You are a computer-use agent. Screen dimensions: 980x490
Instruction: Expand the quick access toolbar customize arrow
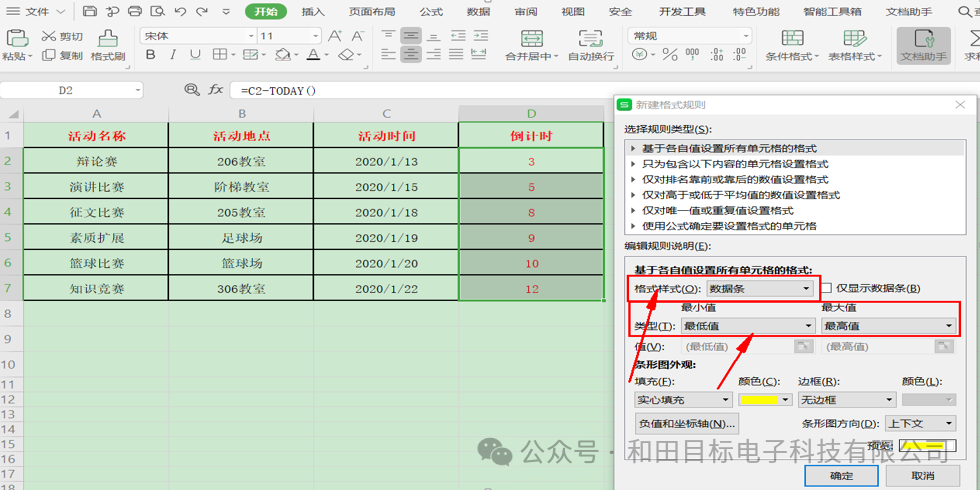pyautogui.click(x=226, y=12)
